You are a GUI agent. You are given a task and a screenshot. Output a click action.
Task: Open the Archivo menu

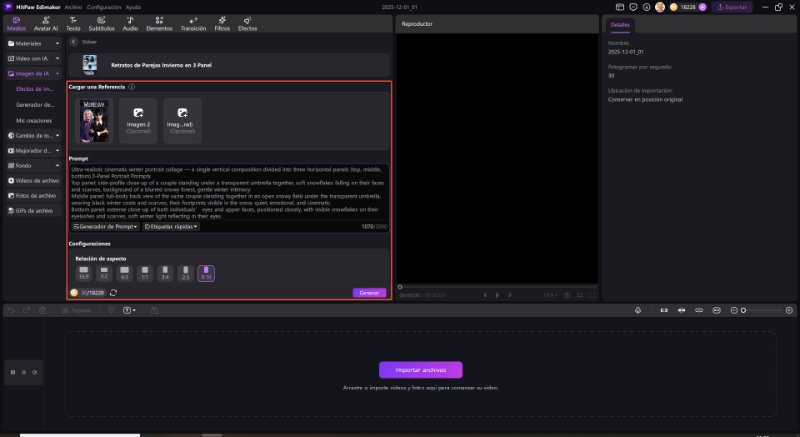73,7
